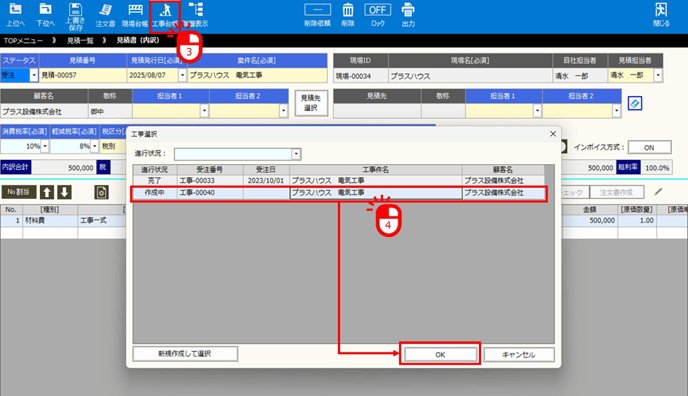
Task: Click the 1.00 原価数量 cell
Action: 637,221
